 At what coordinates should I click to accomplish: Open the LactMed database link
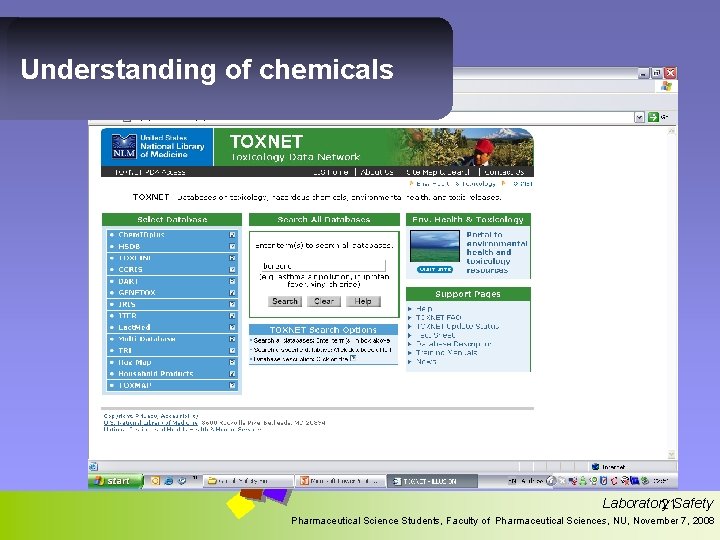click(x=134, y=327)
